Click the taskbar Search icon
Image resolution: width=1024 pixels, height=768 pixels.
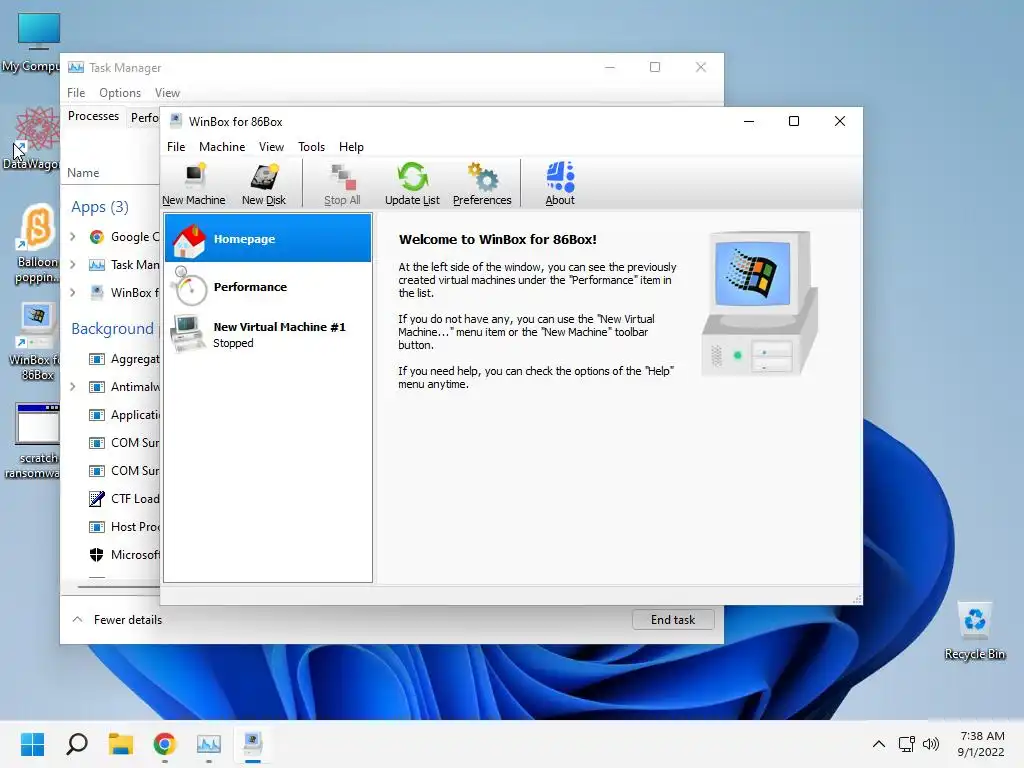77,744
